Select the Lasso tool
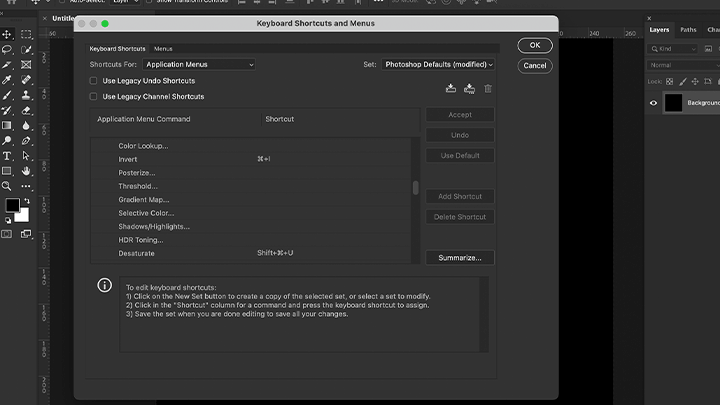The image size is (720, 405). [x=7, y=50]
